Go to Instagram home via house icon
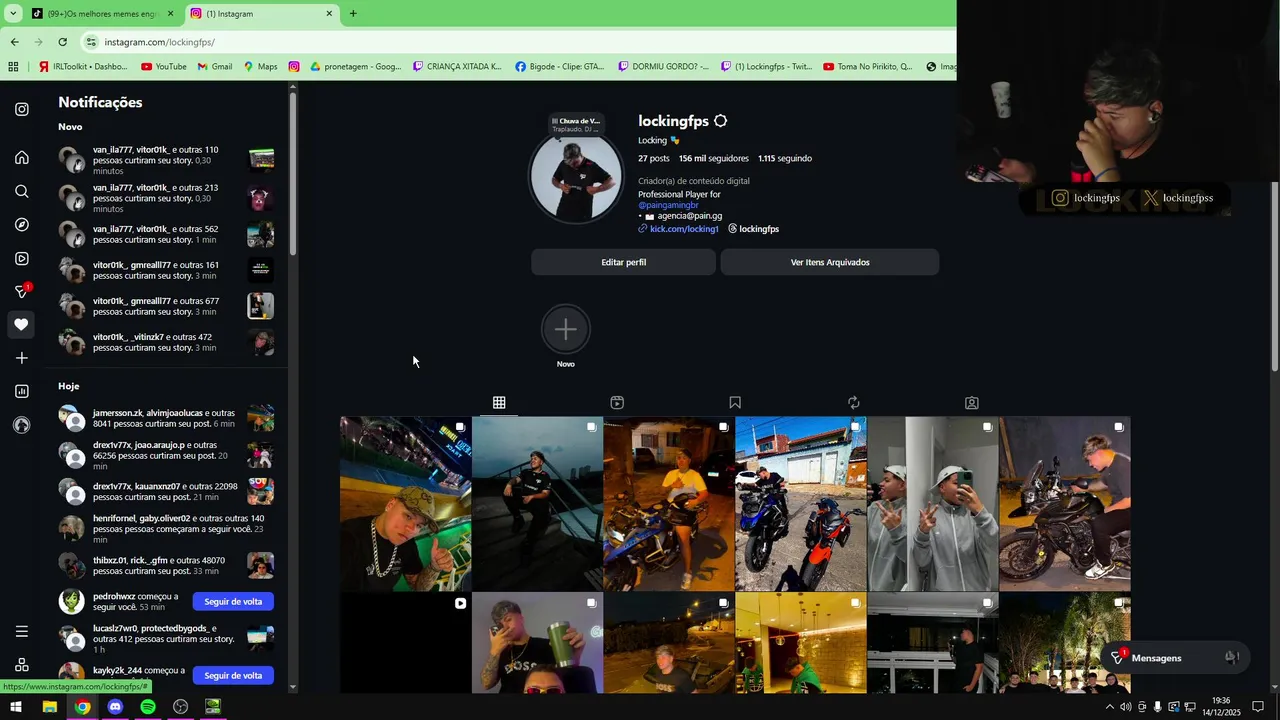 click(21, 158)
